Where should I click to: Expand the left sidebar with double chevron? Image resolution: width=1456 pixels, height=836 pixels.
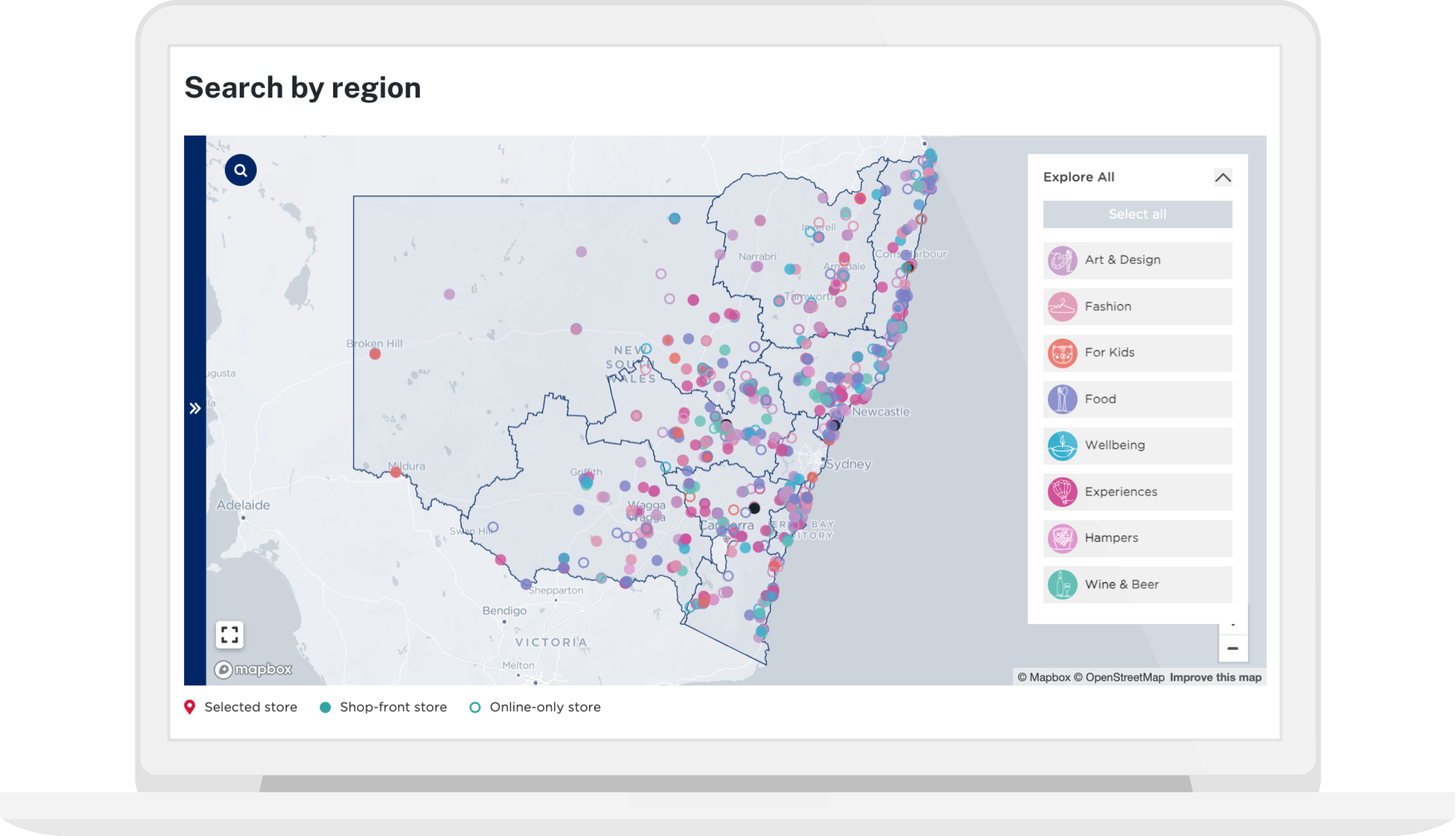195,408
